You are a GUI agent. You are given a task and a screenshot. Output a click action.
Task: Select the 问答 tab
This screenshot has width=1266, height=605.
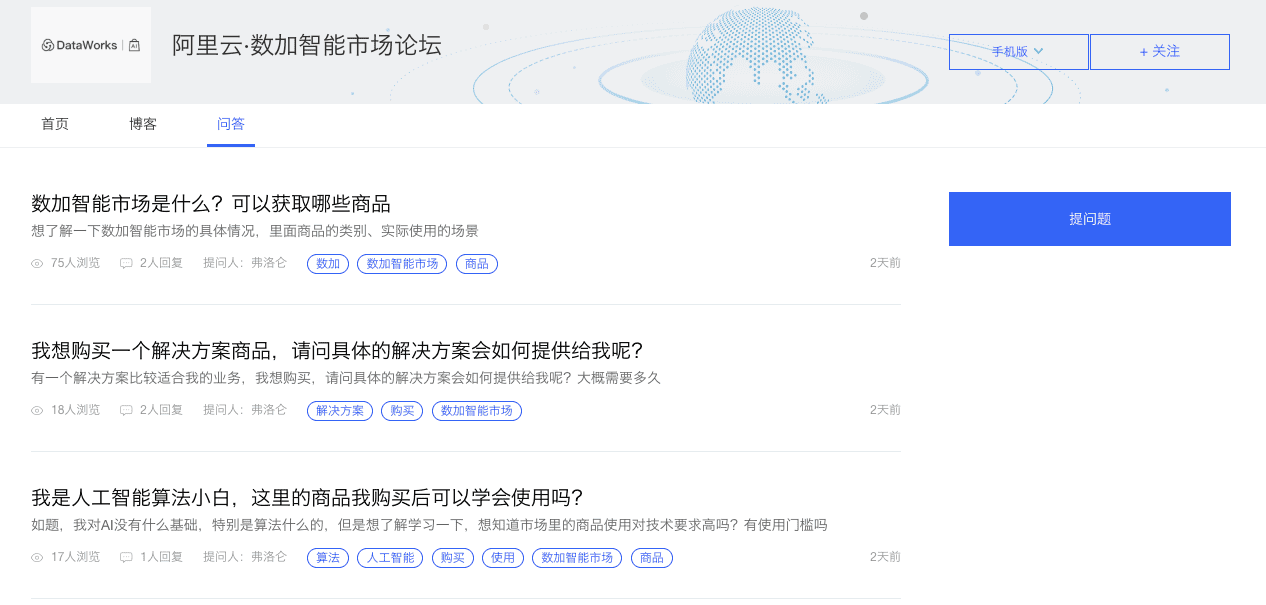point(231,124)
